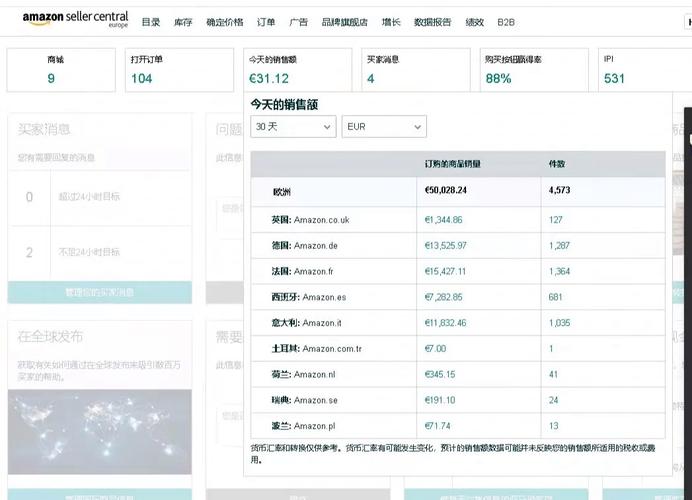Click the 西班牙: Amazon.es row
The image size is (692, 500).
458,297
